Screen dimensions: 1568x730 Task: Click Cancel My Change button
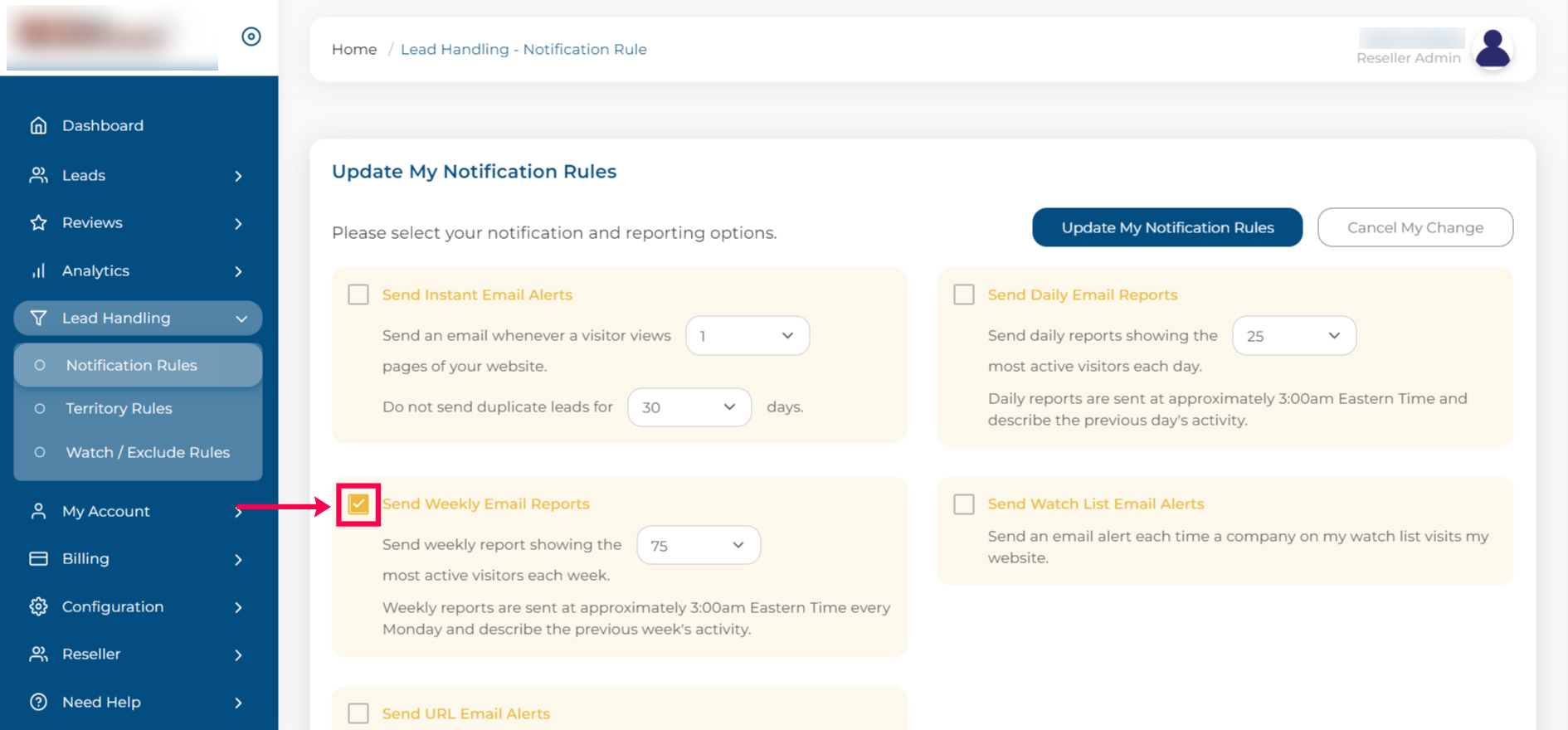click(x=1415, y=227)
